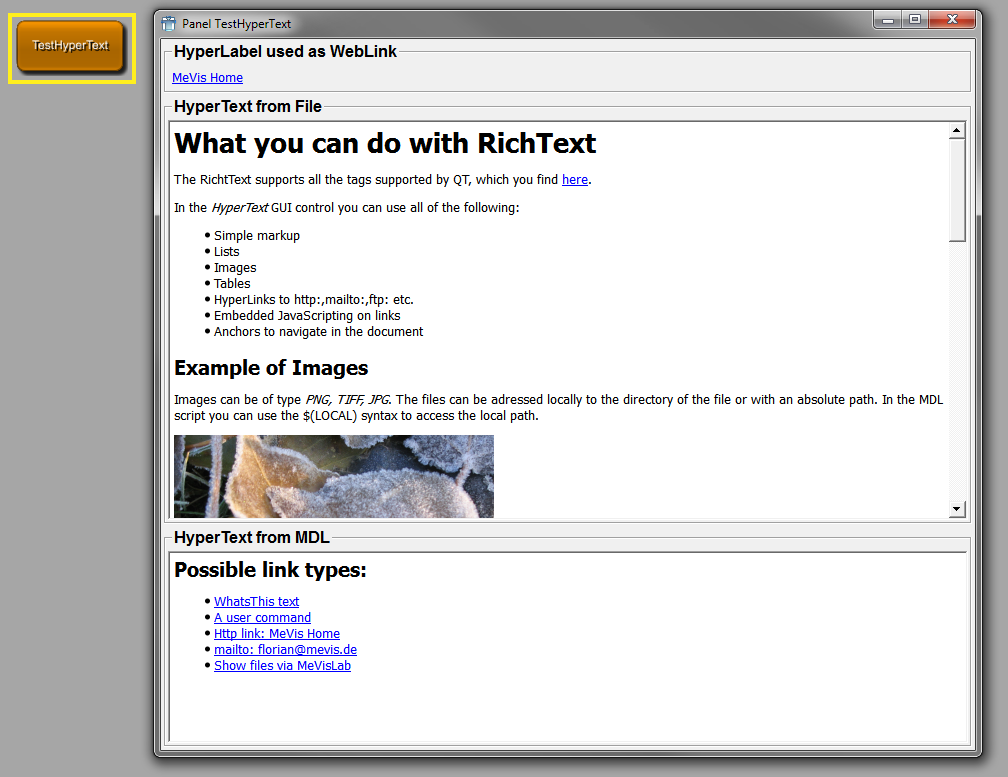Follow the 'here' link to QT tags
1008x777 pixels.
(x=574, y=180)
